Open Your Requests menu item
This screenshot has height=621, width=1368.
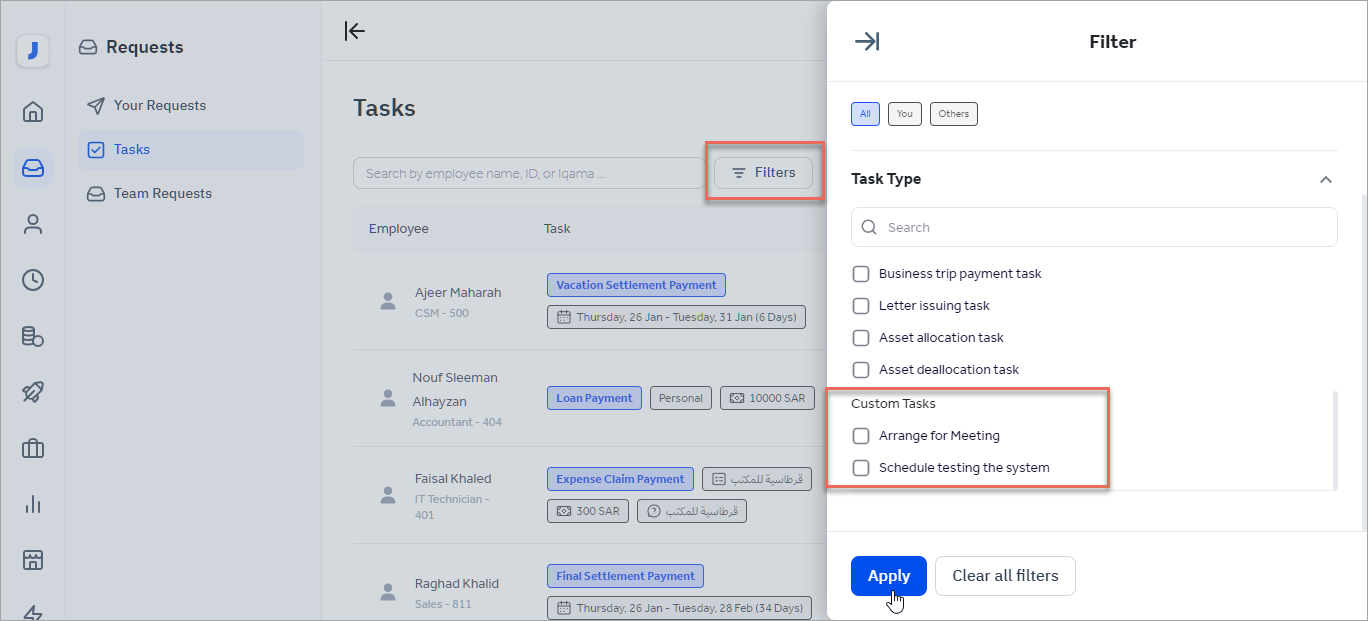pos(159,106)
